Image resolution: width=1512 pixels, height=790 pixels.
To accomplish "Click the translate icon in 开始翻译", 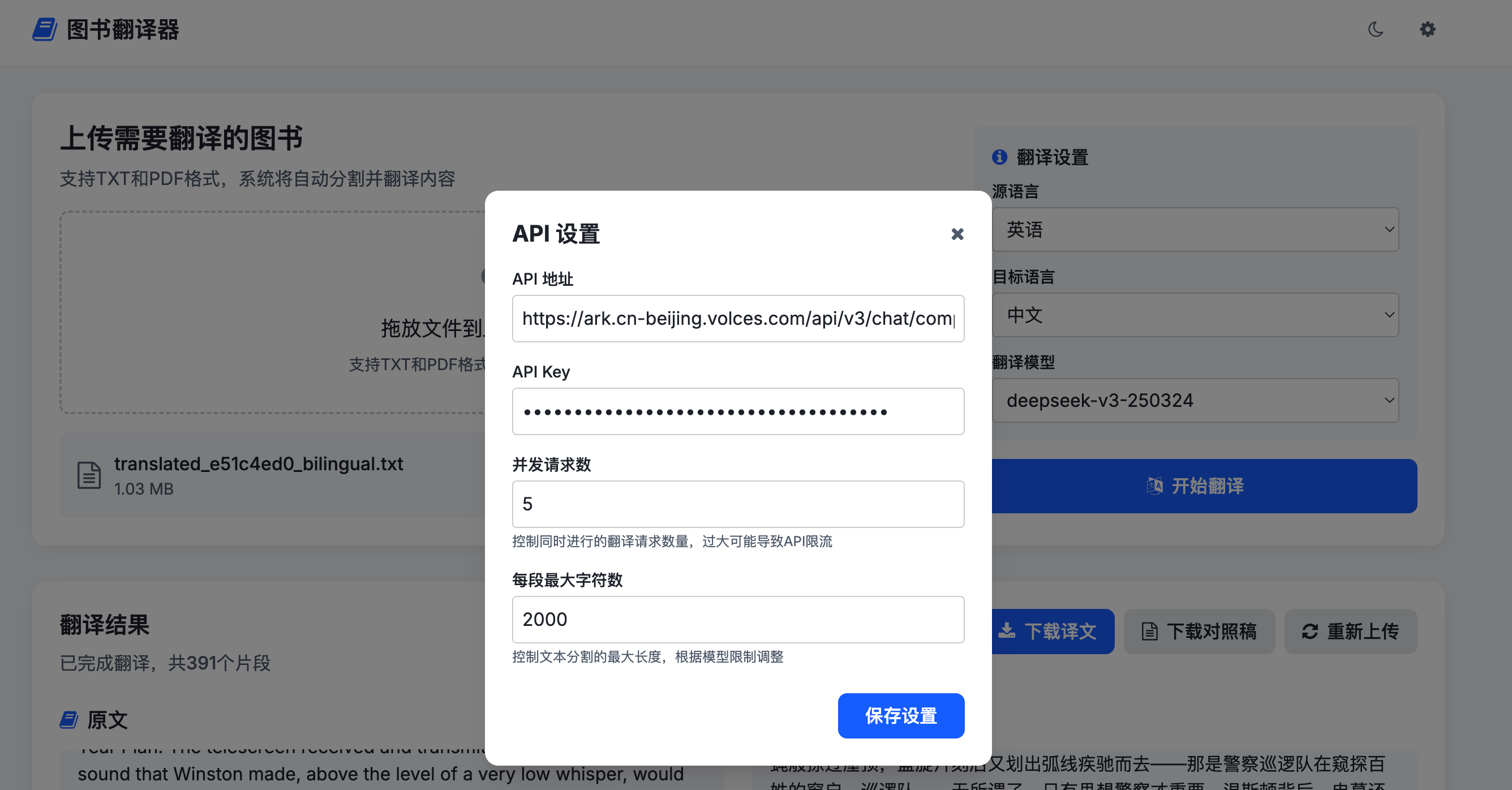I will coord(1154,486).
